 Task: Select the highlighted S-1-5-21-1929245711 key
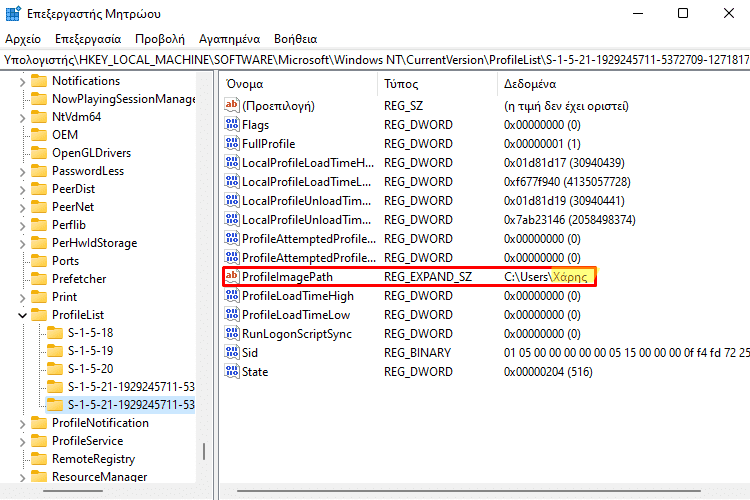(131, 405)
